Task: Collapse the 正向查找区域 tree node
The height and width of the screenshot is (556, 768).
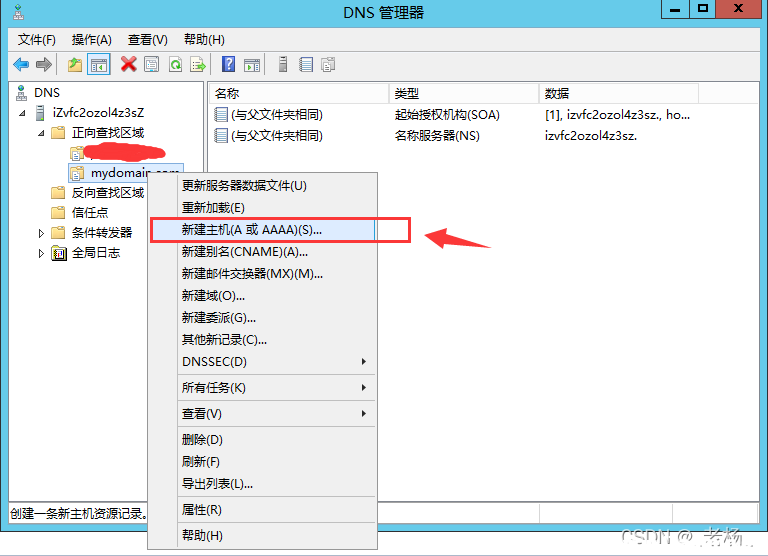Action: coord(41,133)
